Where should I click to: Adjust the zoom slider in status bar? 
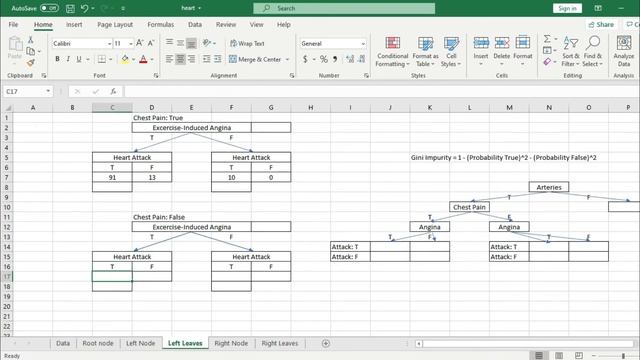point(623,356)
